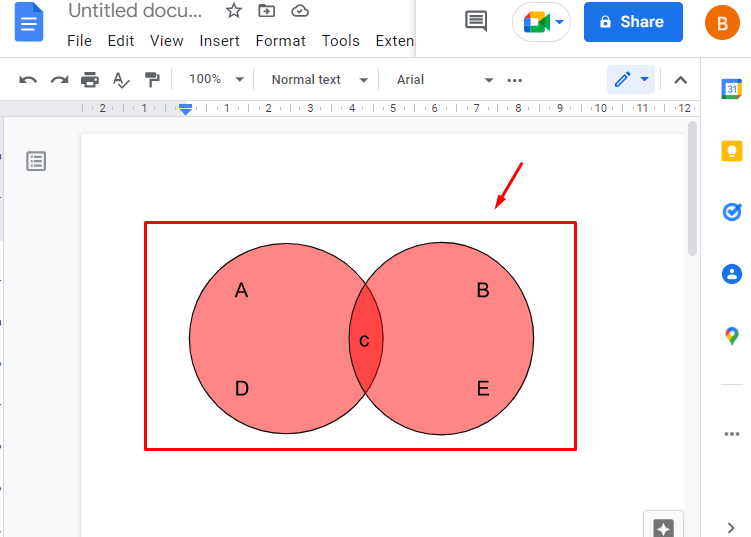This screenshot has width=751, height=537.
Task: Click the Untitled document title
Action: [x=135, y=11]
